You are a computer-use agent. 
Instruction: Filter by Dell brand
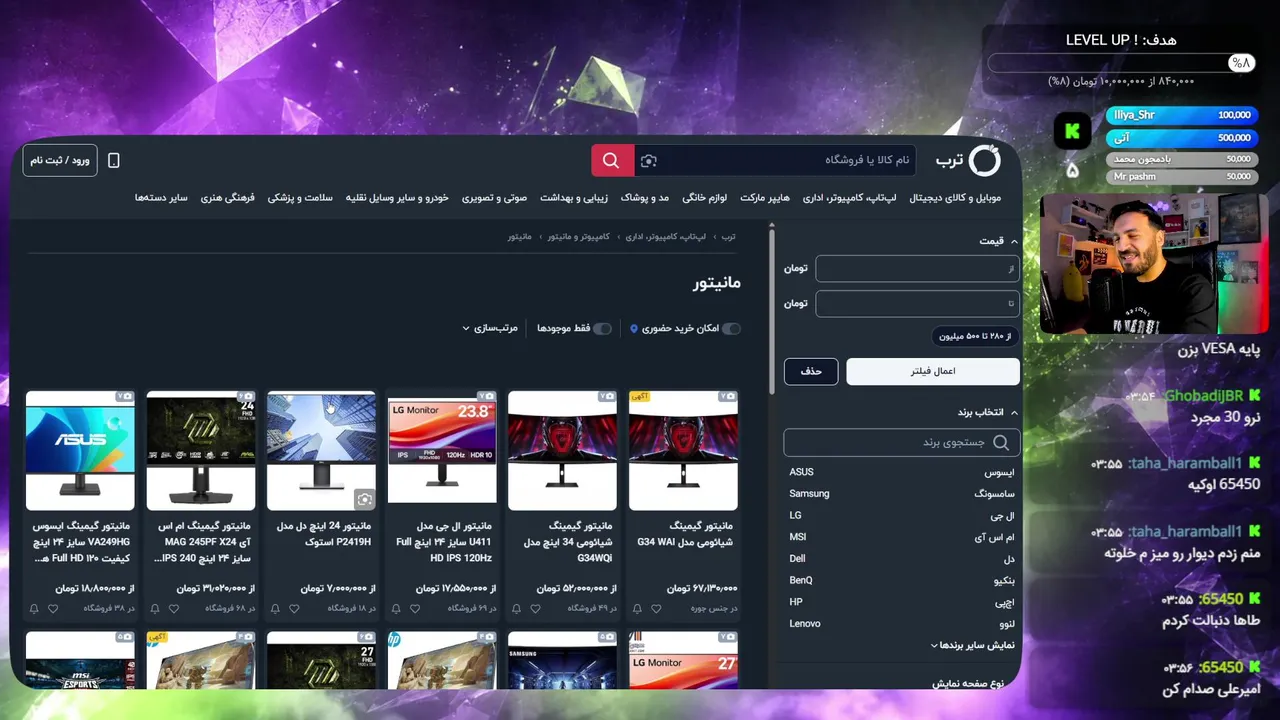click(x=901, y=559)
